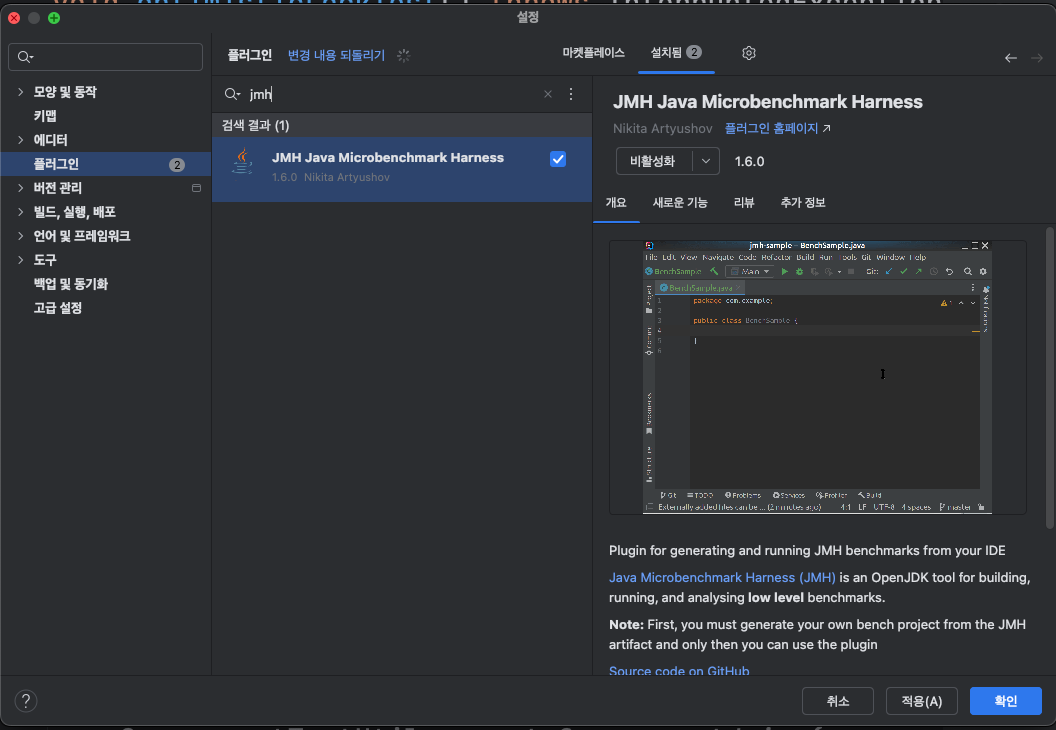Expand the 빌드, 실행, 배포 settings group
The height and width of the screenshot is (730, 1056).
tap(20, 212)
